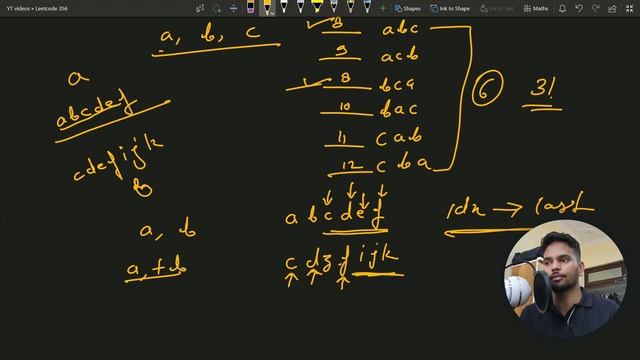Click Ink to Shape
The image size is (640, 360).
point(450,8)
